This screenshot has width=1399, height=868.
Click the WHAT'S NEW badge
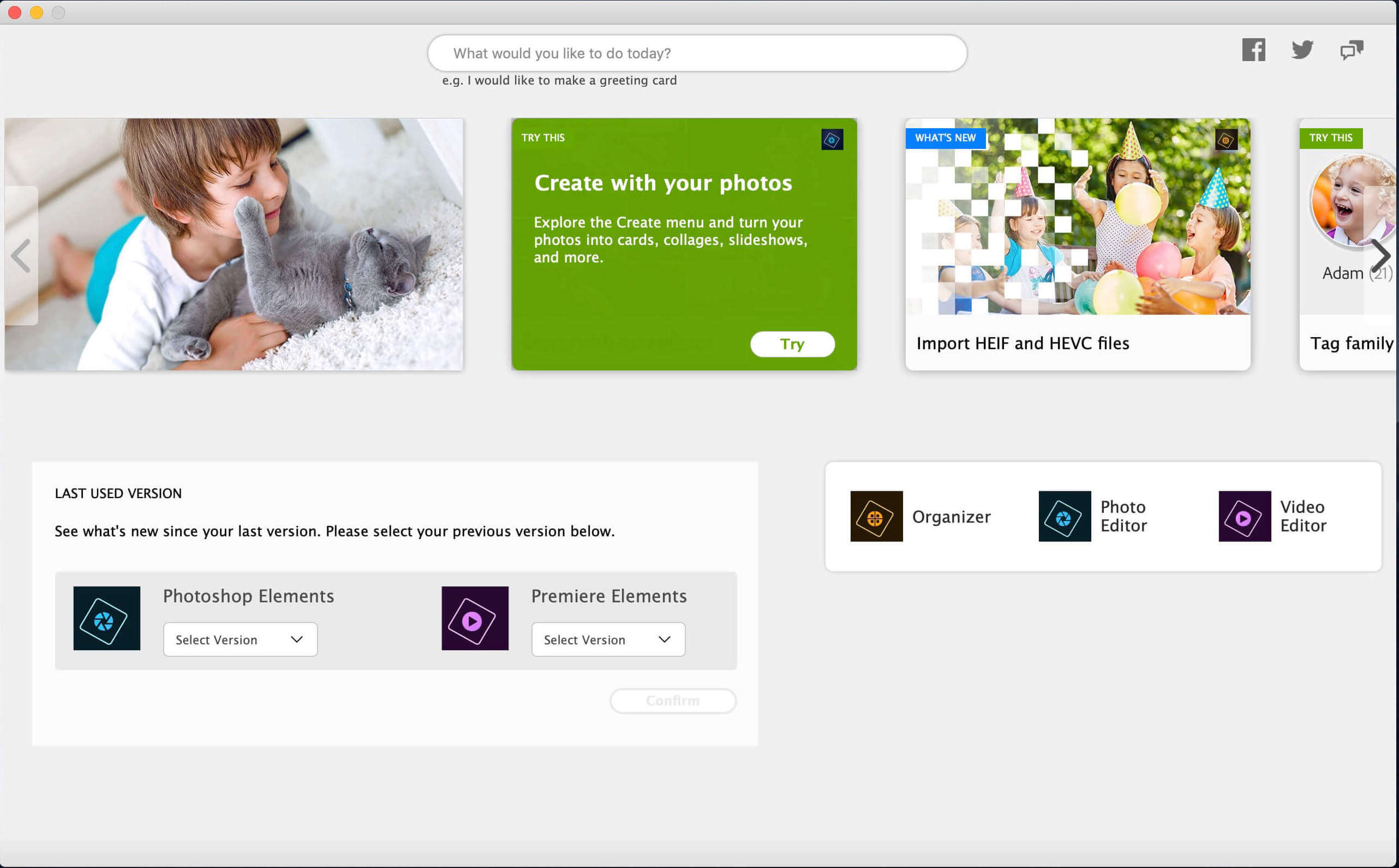pos(945,138)
